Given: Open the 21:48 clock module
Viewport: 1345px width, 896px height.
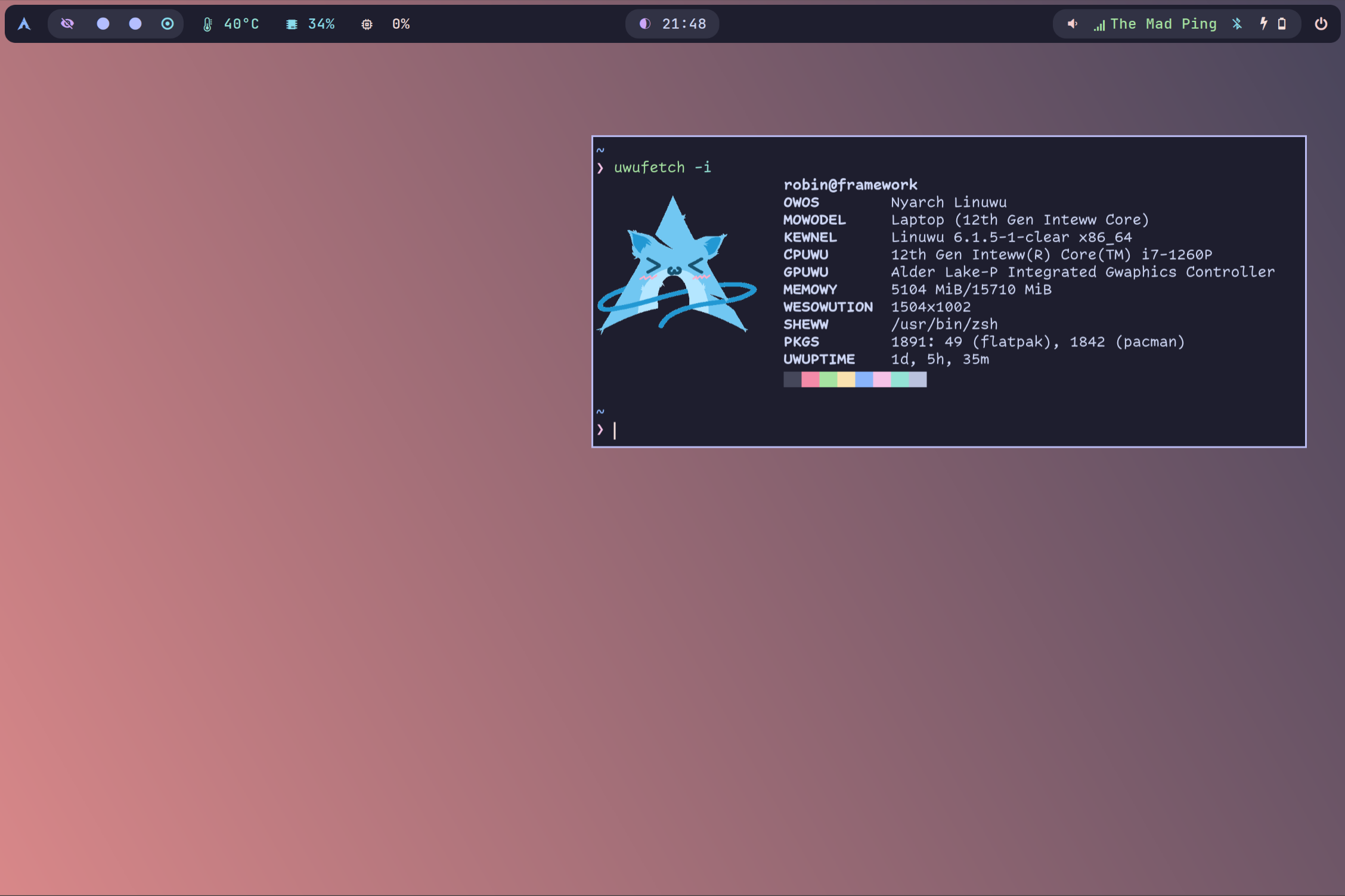Looking at the screenshot, I should click(684, 24).
